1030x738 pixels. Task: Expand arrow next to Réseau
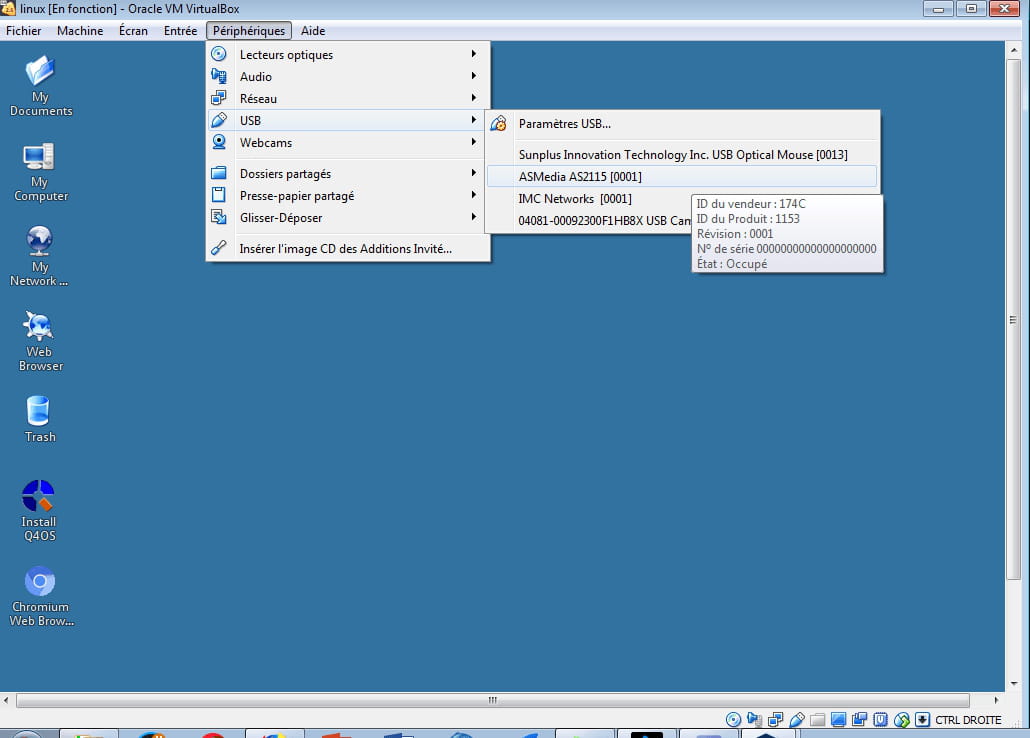[x=474, y=98]
